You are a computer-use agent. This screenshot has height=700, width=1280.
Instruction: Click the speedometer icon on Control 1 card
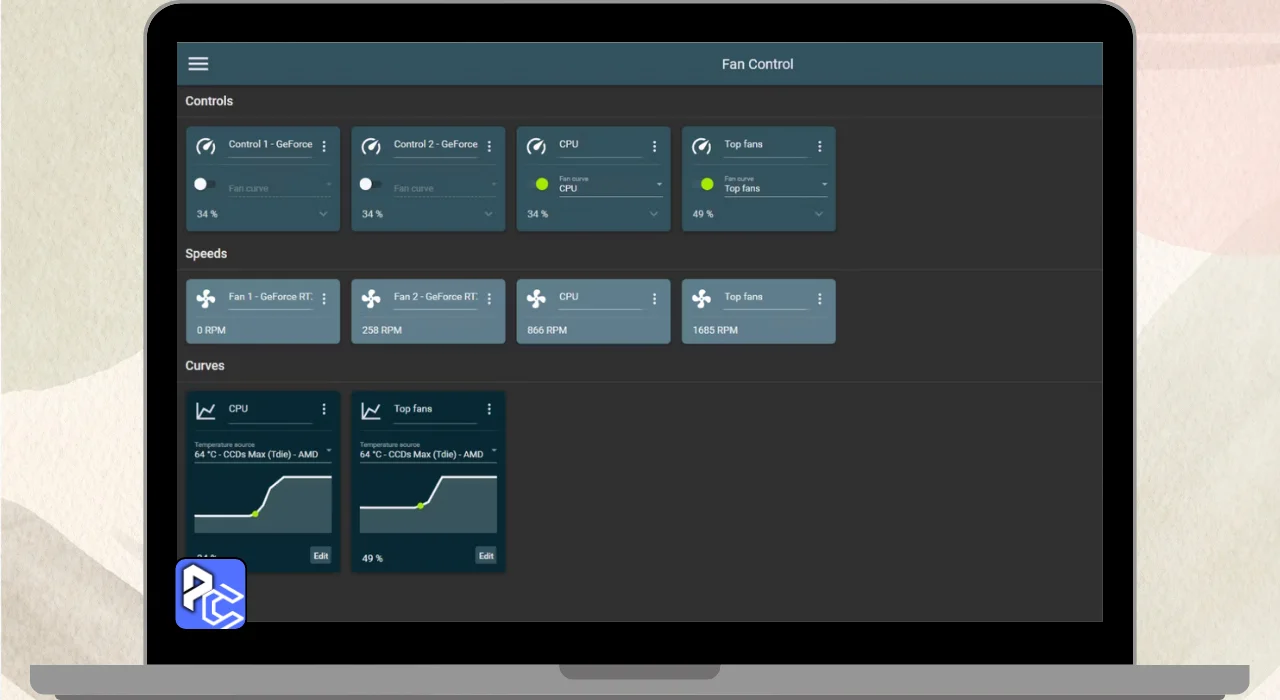click(x=206, y=146)
